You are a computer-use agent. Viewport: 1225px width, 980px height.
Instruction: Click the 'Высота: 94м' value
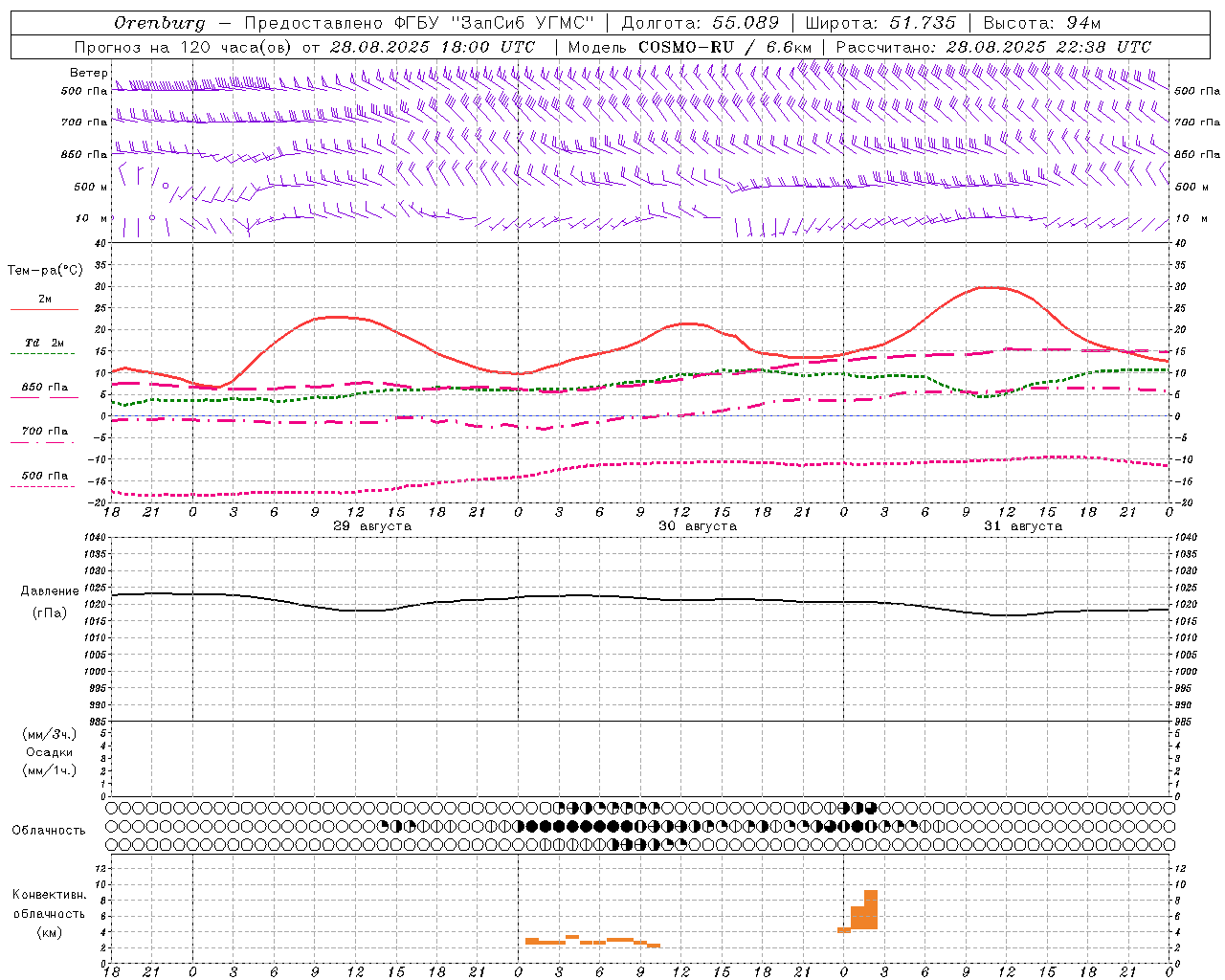click(x=1042, y=23)
